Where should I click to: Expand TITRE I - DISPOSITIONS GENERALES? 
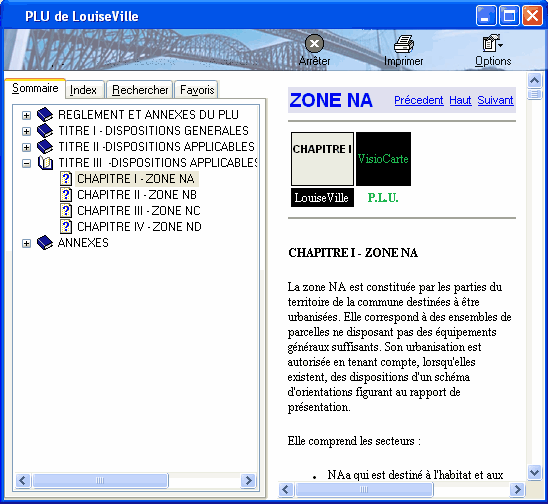click(x=27, y=131)
